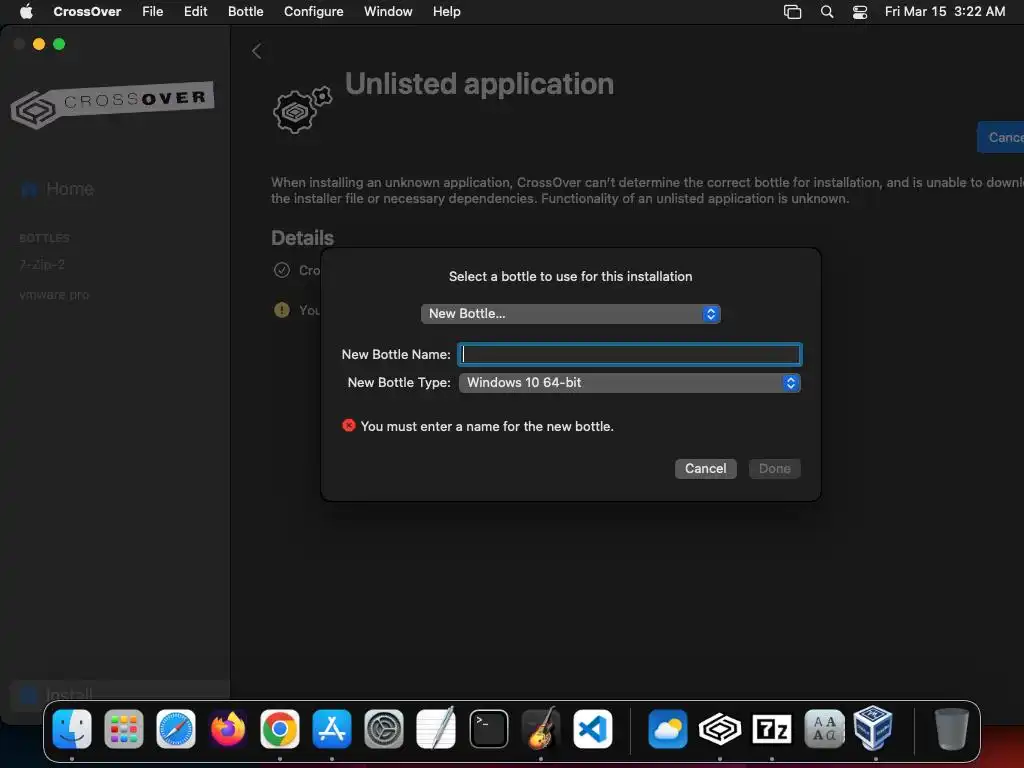Launch Firefox from the Dock
1024x768 pixels.
pos(228,729)
